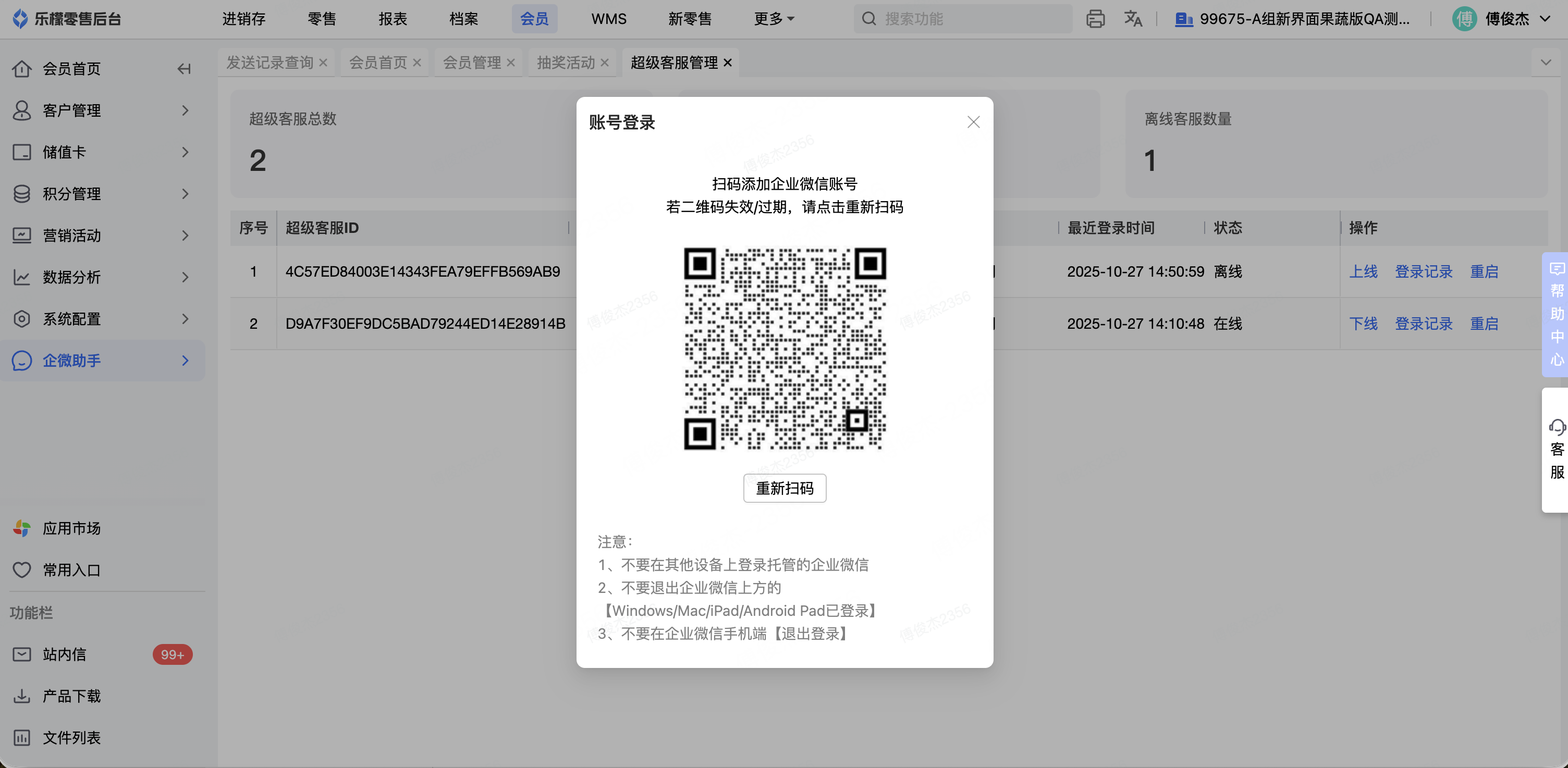Select 报表 in the top menu
Screen dimensions: 1568x768
[393, 19]
